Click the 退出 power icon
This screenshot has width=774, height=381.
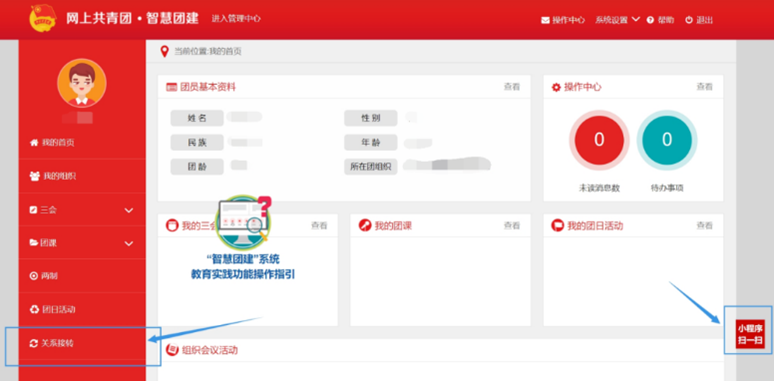click(689, 20)
